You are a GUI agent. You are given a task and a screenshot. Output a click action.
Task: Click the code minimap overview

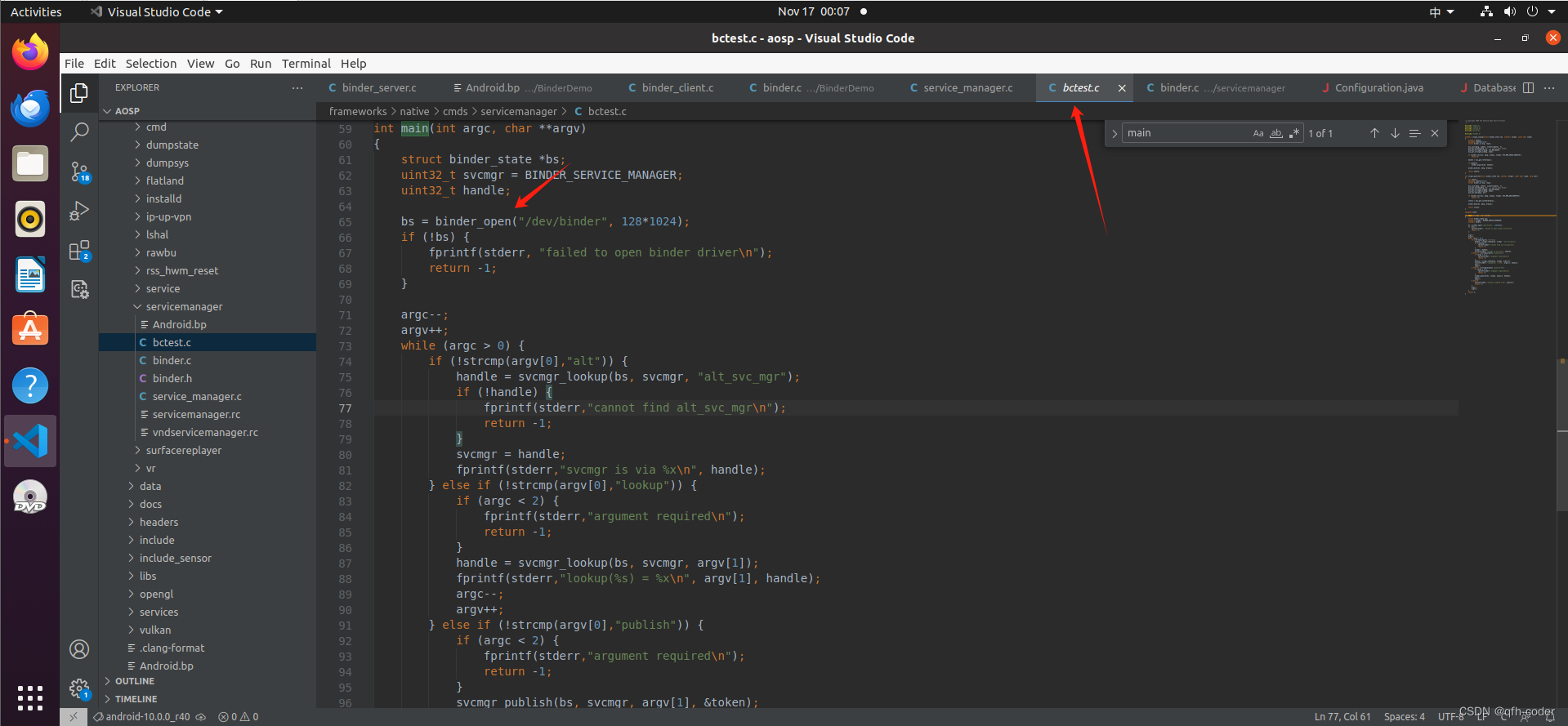pos(1508,208)
